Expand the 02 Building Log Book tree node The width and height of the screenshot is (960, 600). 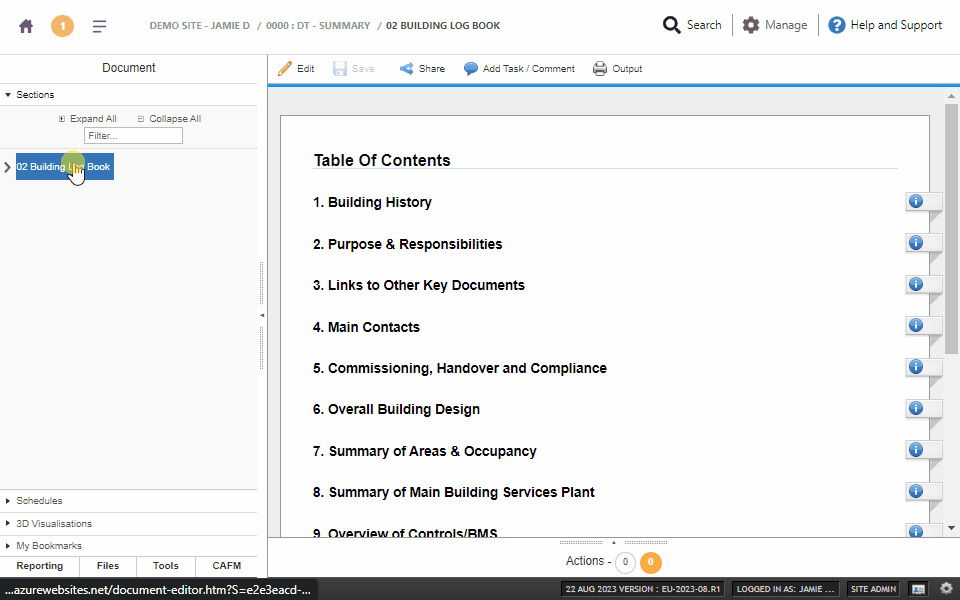[x=7, y=167]
